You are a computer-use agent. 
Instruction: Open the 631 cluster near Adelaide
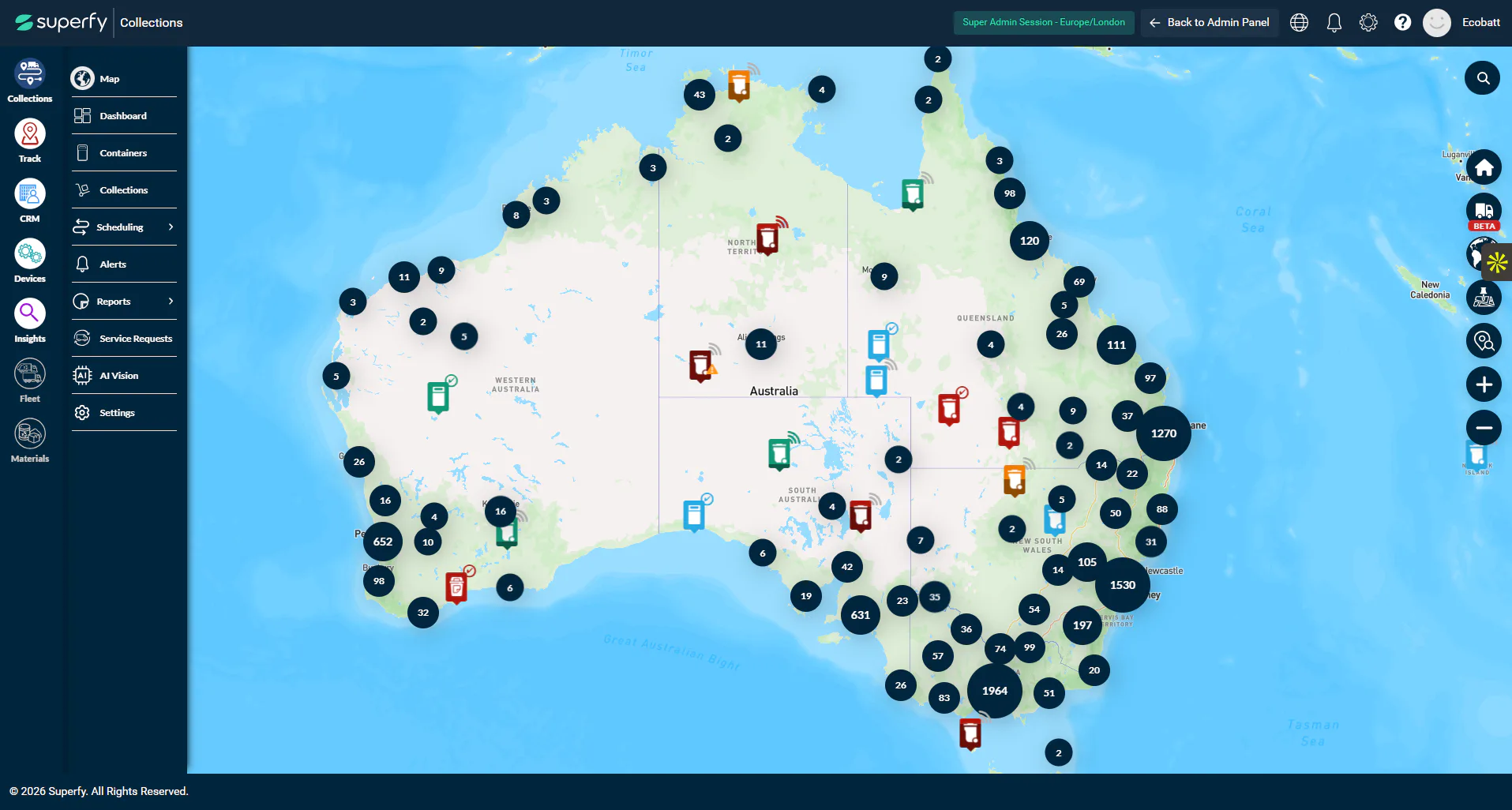(861, 615)
